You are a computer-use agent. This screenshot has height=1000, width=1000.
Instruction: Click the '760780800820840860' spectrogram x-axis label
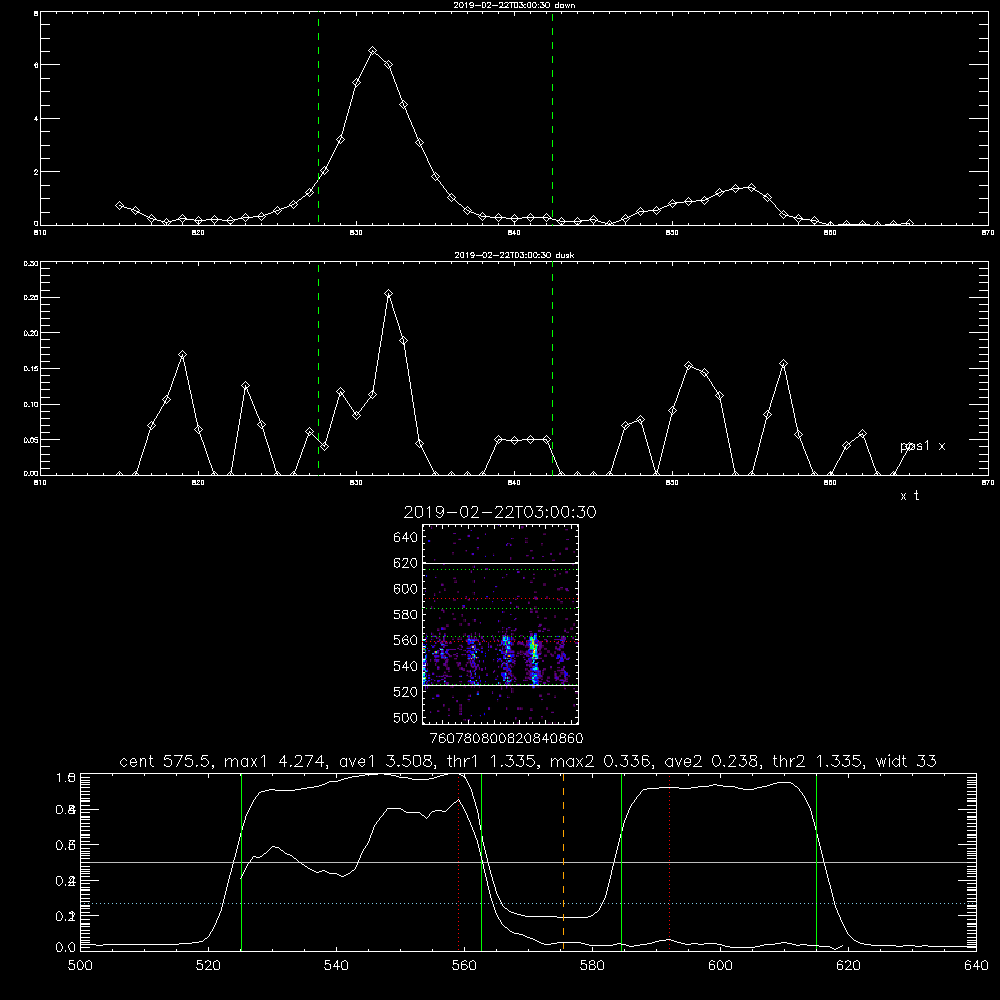pos(506,738)
